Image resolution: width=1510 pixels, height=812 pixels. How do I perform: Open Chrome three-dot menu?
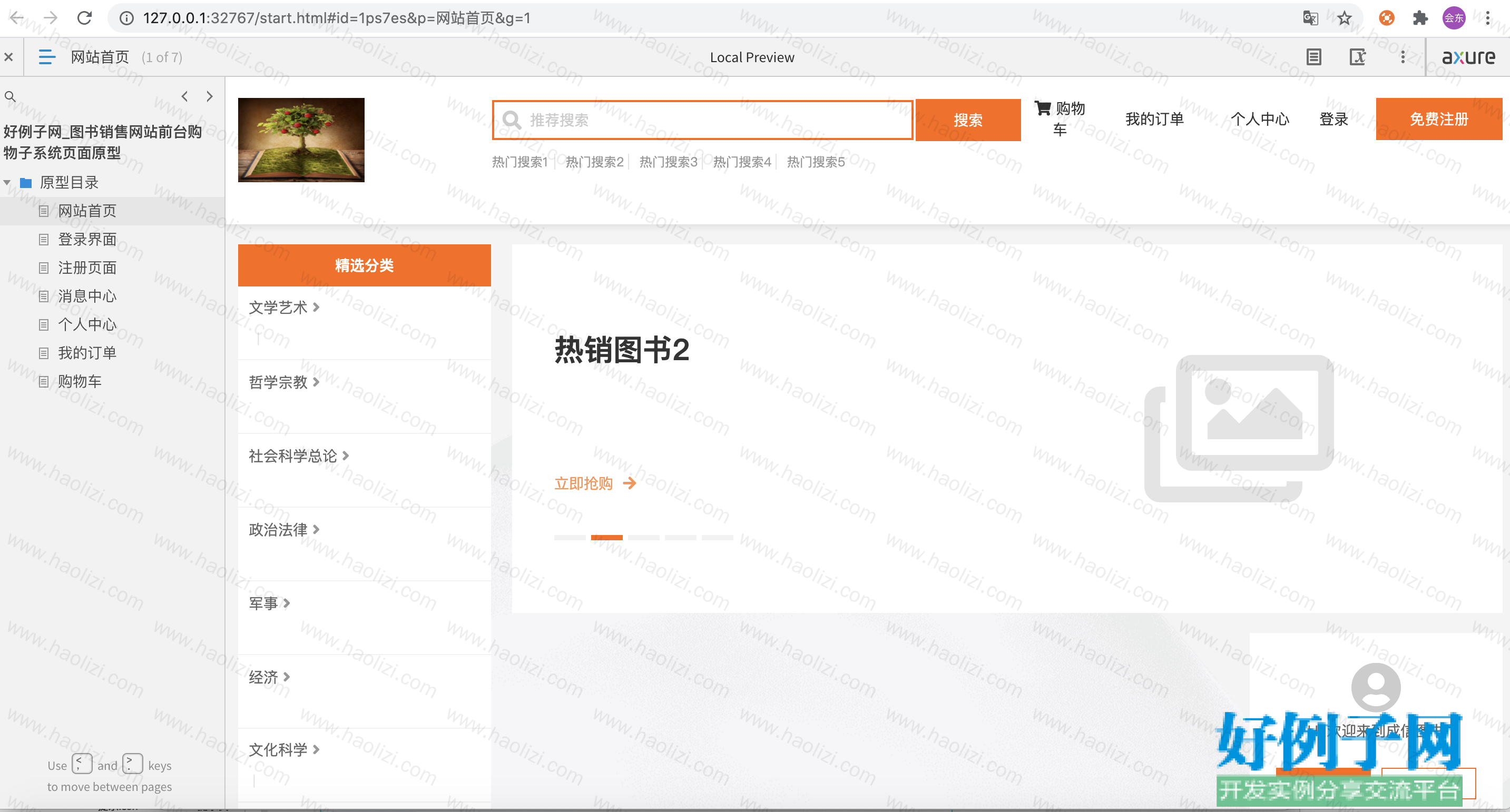tap(1488, 18)
